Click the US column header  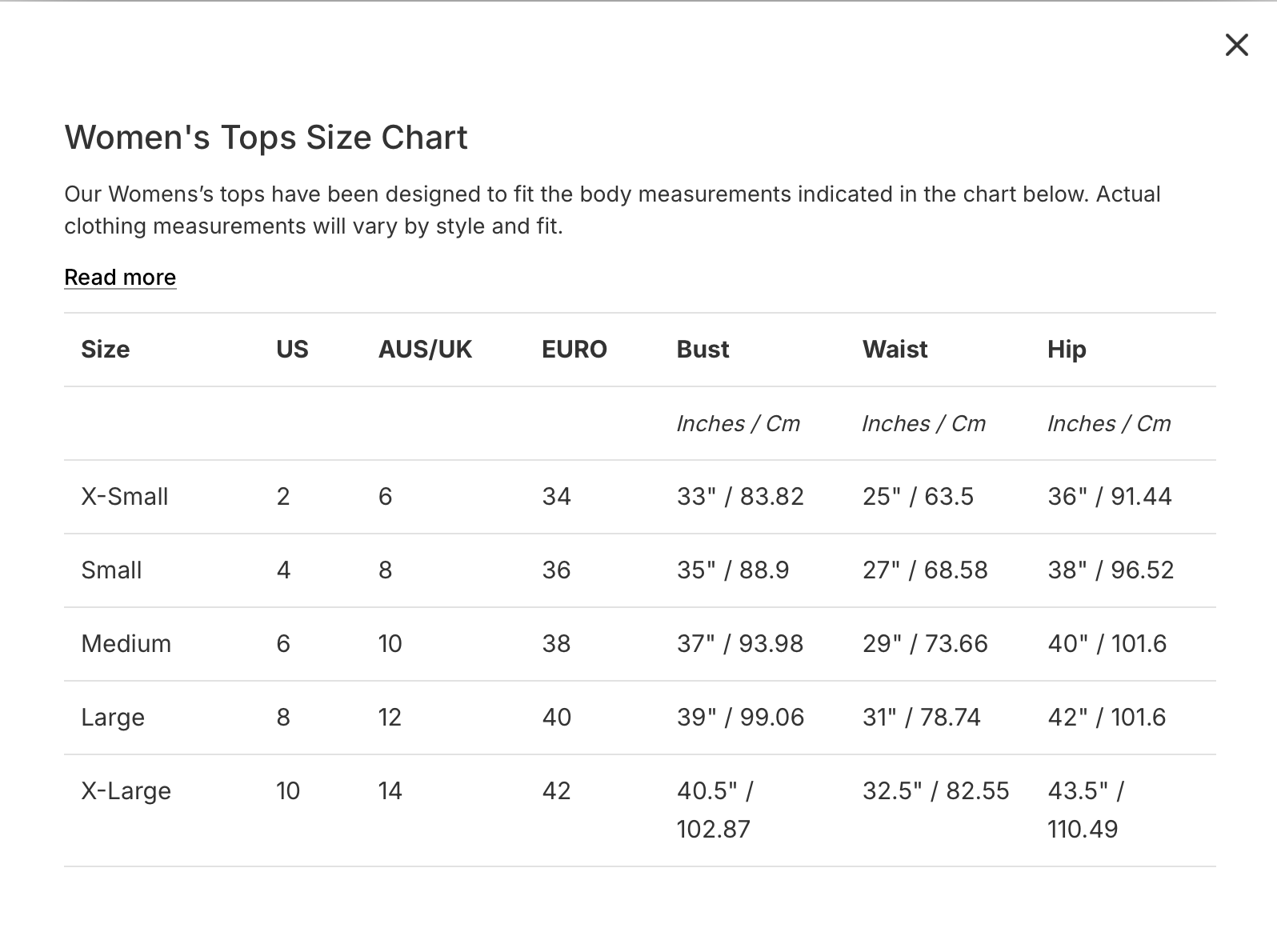(292, 350)
